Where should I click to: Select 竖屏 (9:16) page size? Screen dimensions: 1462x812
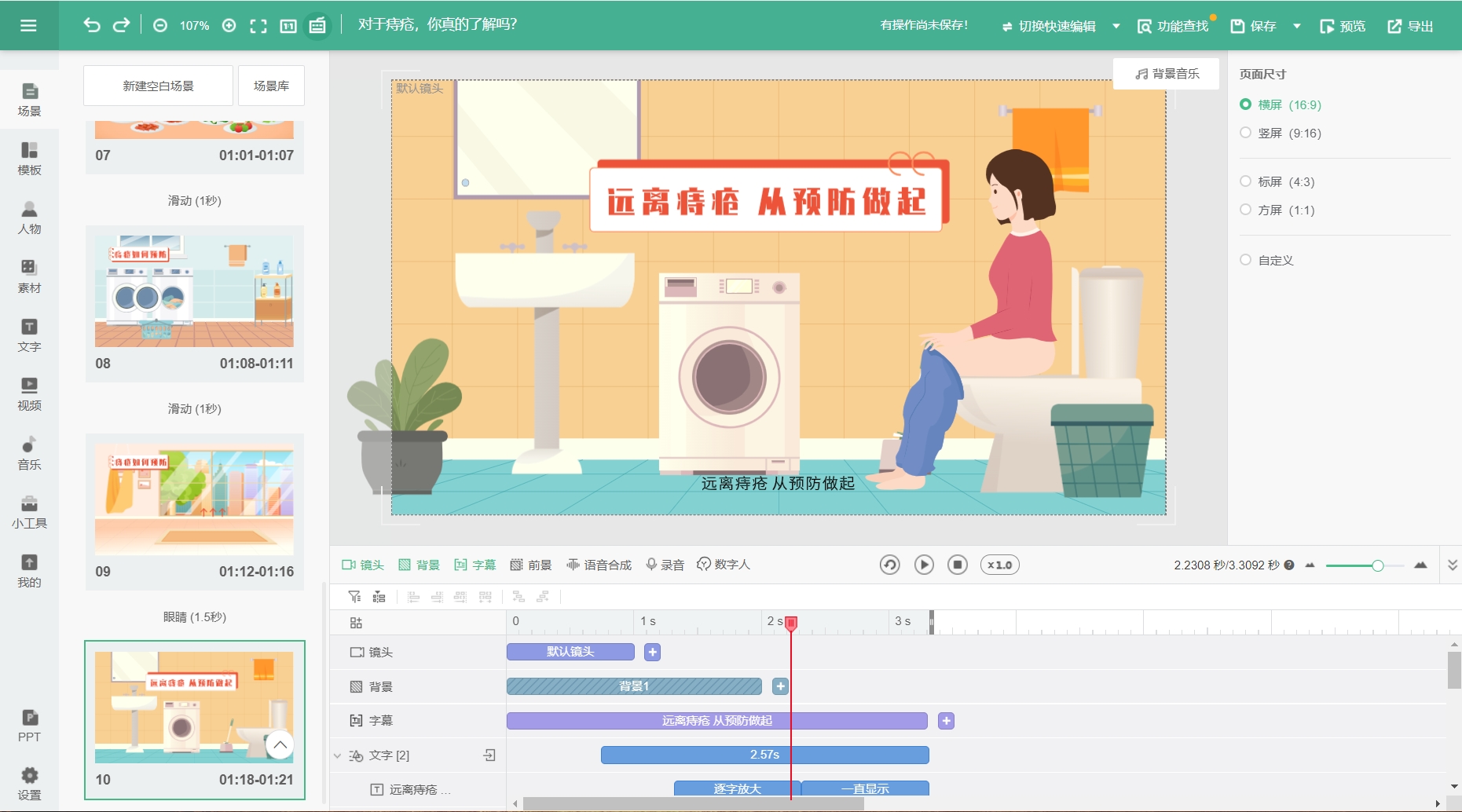(1281, 133)
